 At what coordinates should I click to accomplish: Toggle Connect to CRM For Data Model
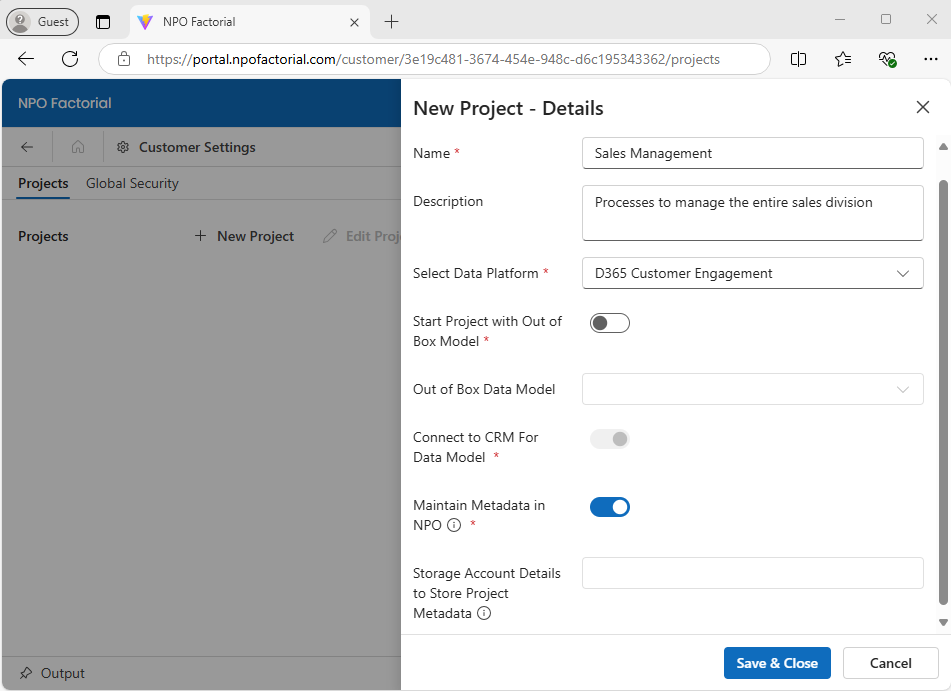coord(609,439)
